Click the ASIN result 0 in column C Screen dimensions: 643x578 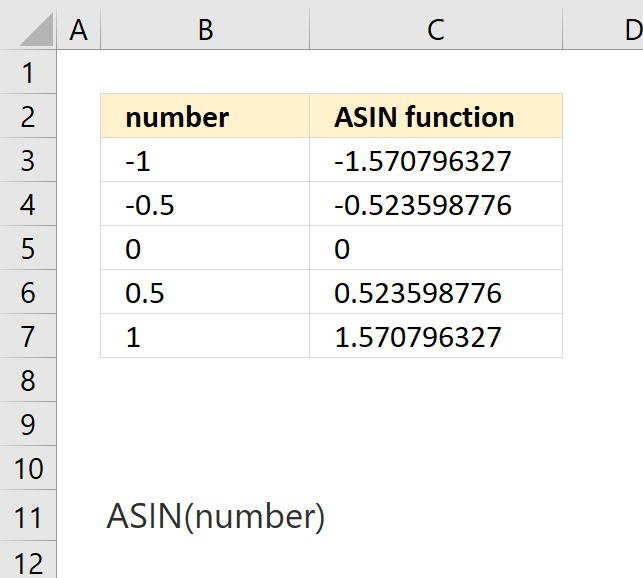pyautogui.click(x=436, y=248)
